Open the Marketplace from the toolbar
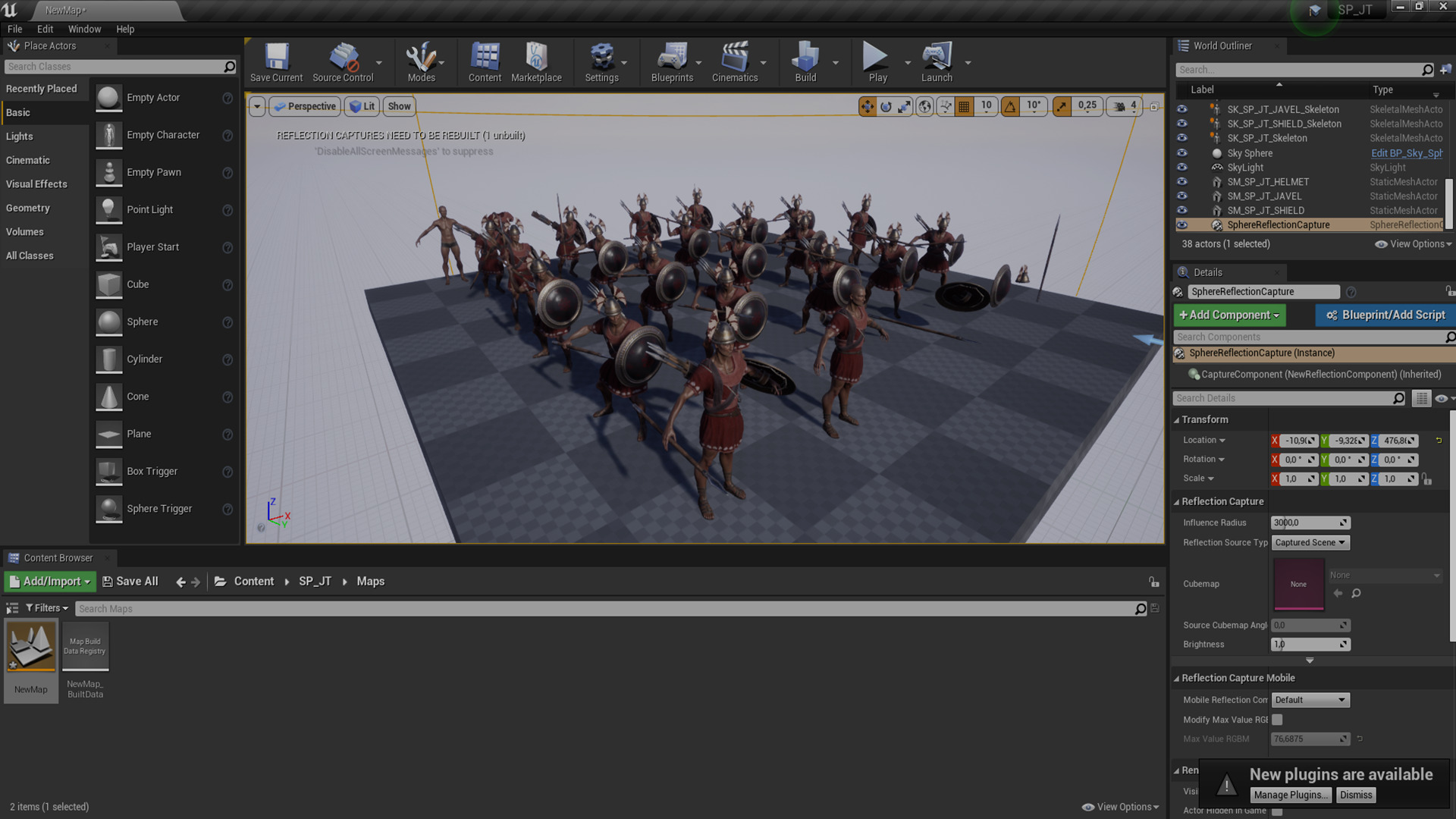 click(x=536, y=62)
